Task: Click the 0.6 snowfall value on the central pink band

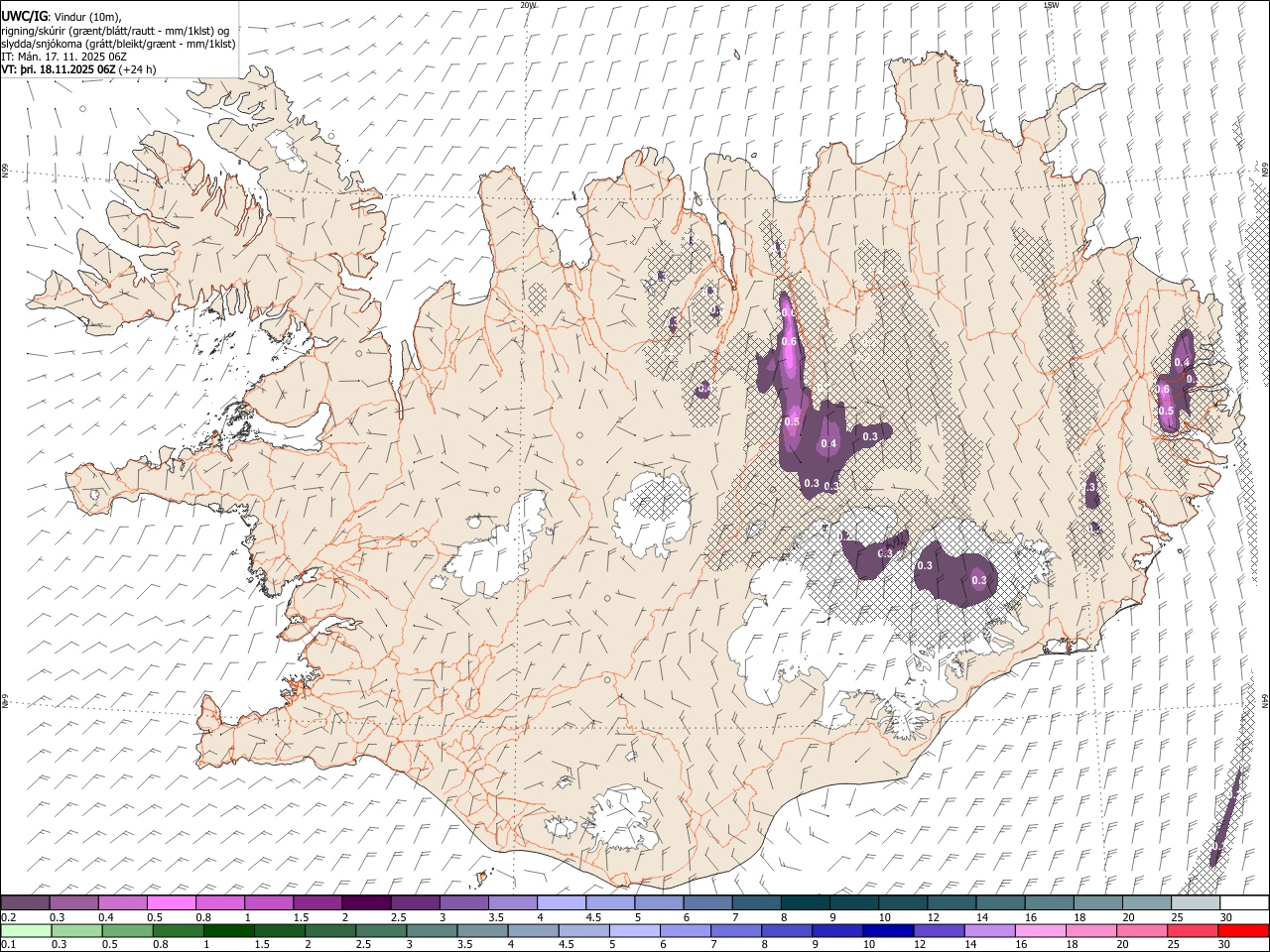Action: [790, 342]
